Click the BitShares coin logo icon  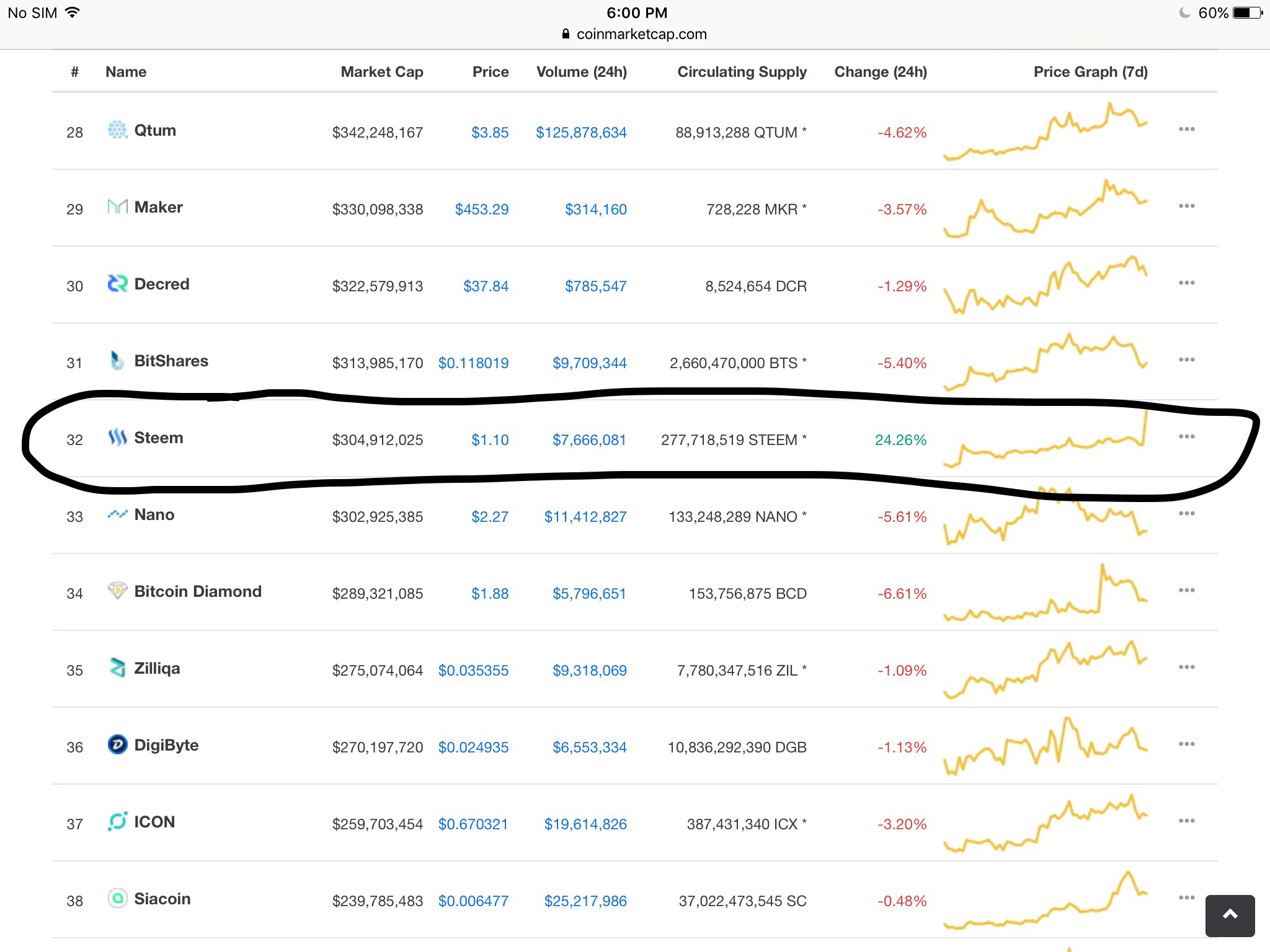(117, 360)
